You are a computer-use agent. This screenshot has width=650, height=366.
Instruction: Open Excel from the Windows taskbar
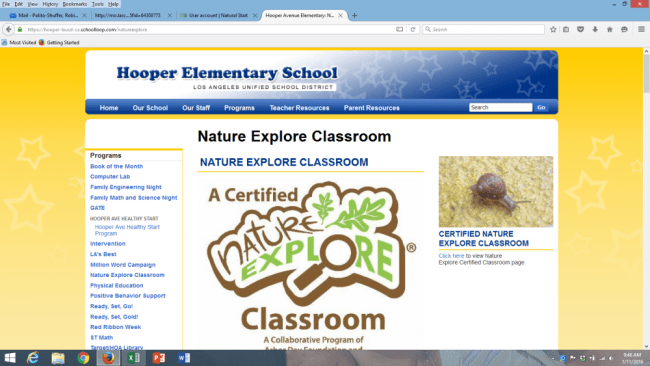[x=133, y=358]
